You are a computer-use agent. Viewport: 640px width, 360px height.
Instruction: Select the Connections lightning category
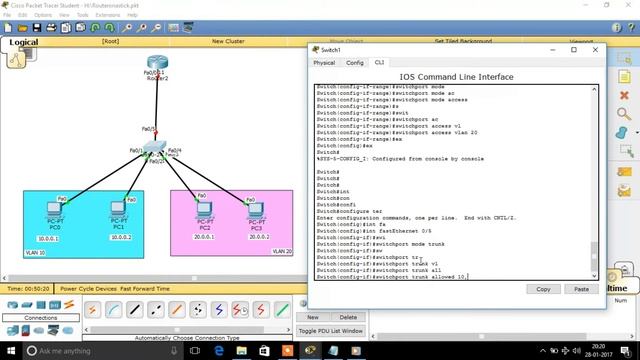pyautogui.click(x=69, y=304)
